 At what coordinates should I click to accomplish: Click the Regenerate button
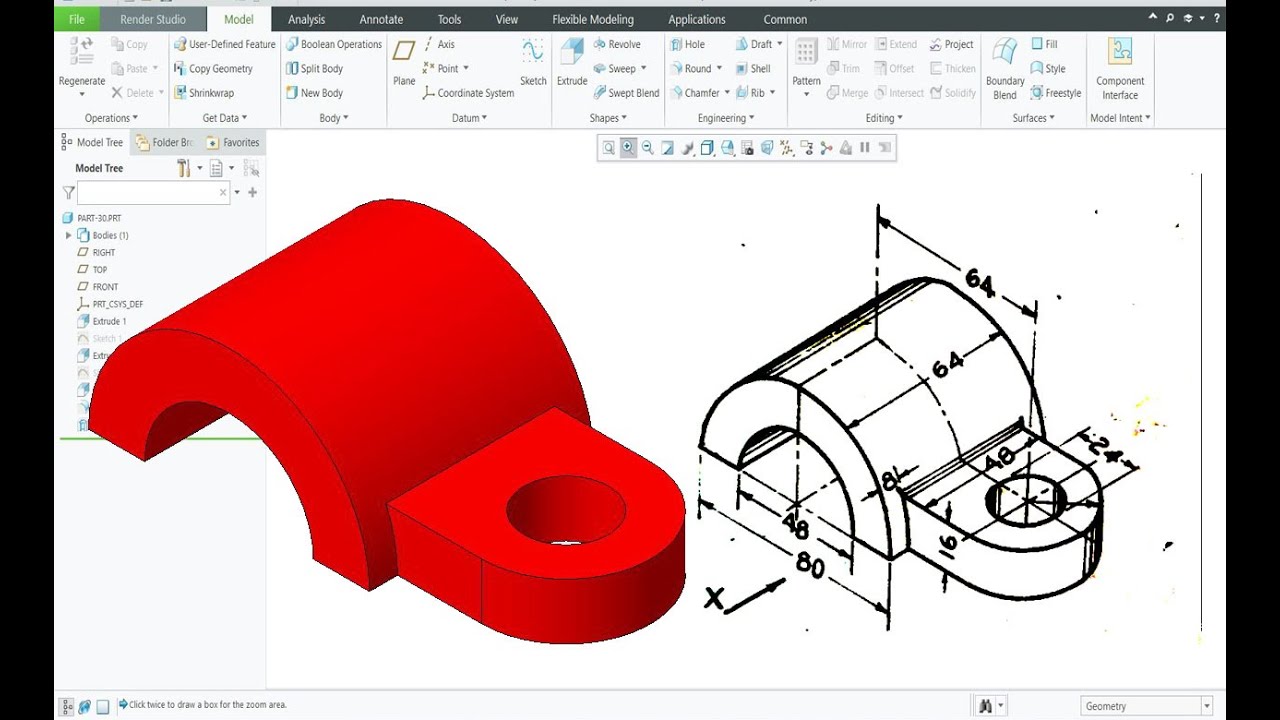coord(82,68)
